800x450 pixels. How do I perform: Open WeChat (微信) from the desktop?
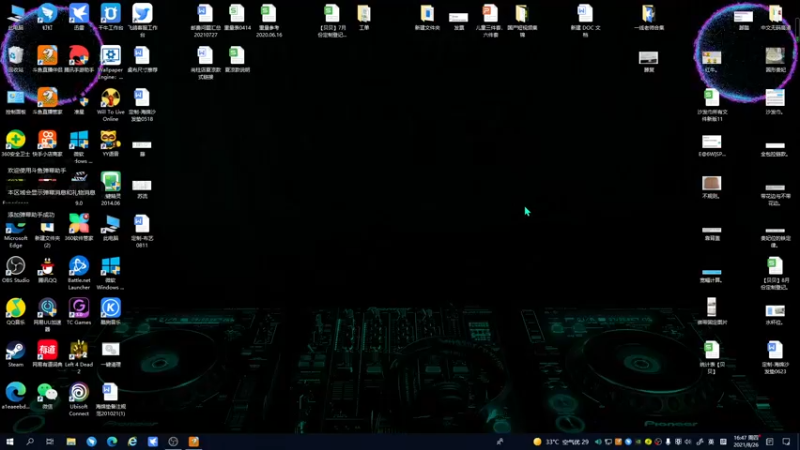(x=47, y=396)
